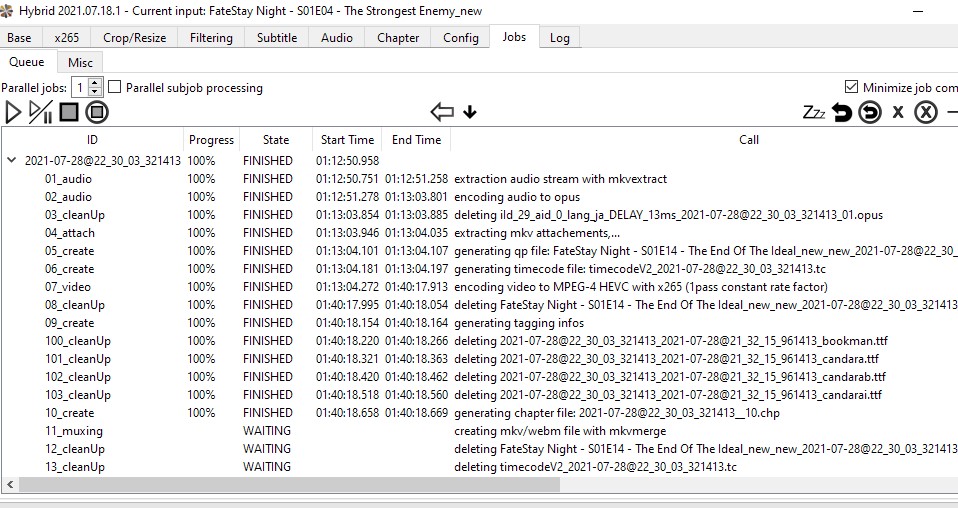Image resolution: width=958 pixels, height=508 pixels.
Task: Click the hollow left arrow icon
Action: tap(442, 112)
